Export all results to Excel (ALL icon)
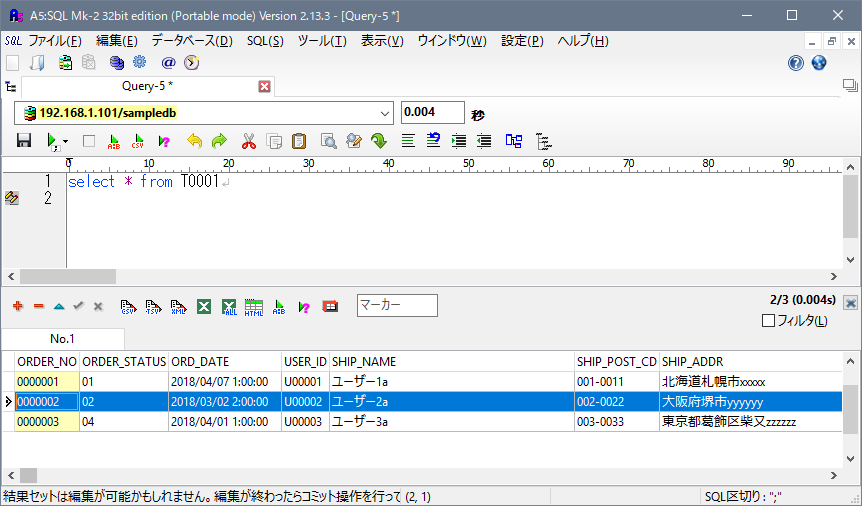 tap(229, 307)
